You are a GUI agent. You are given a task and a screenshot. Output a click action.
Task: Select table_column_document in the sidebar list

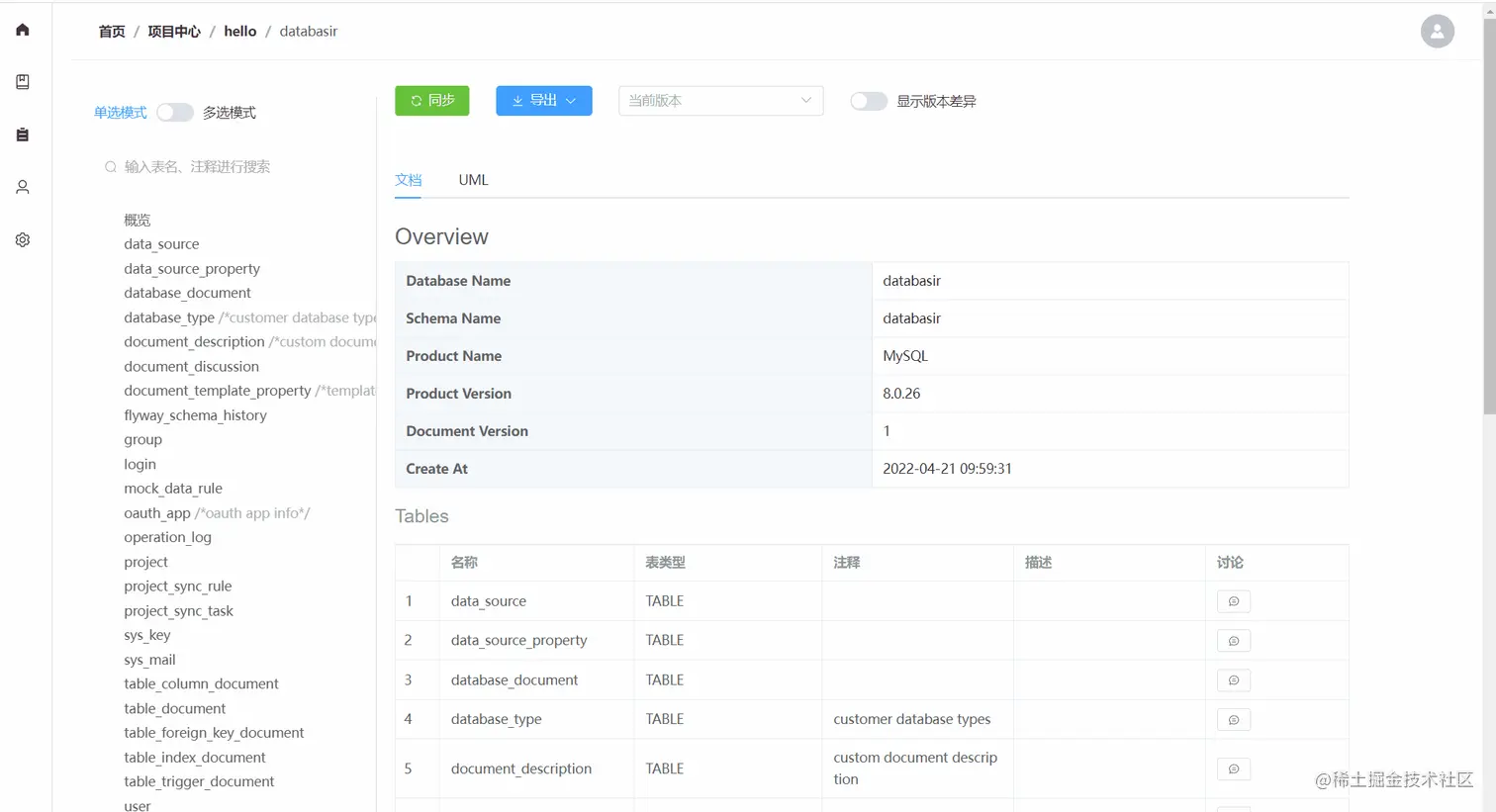tap(201, 684)
